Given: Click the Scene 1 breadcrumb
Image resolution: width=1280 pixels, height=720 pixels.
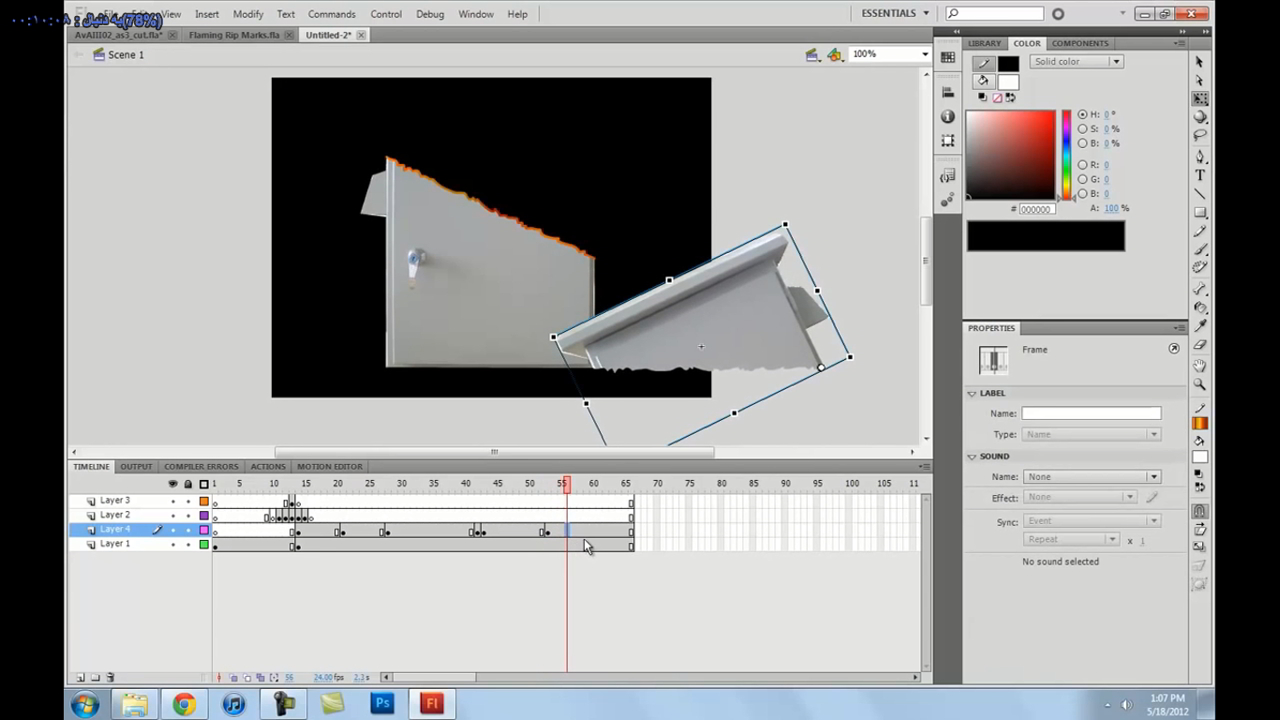Looking at the screenshot, I should pos(126,55).
